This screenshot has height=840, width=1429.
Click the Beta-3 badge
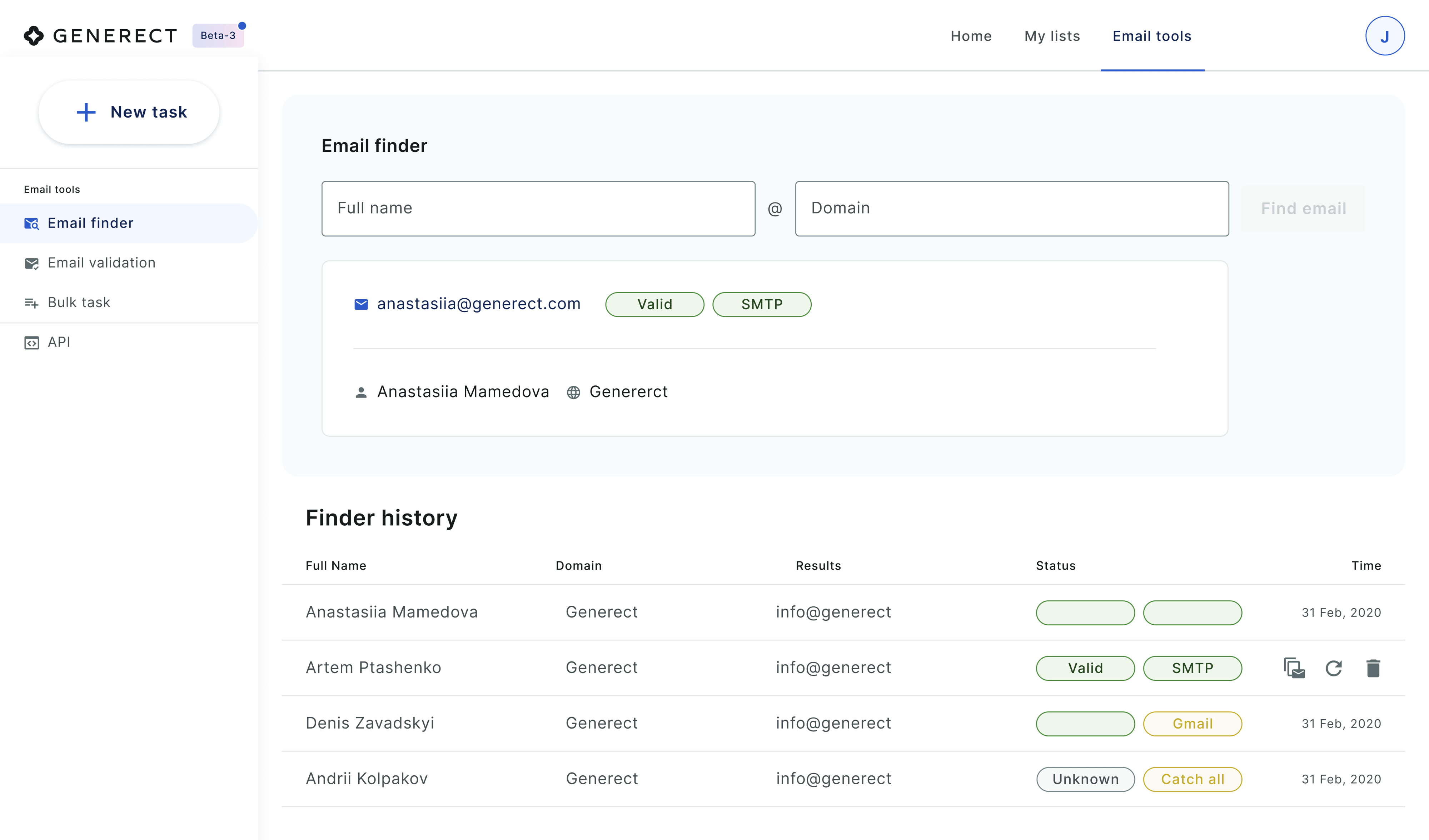[218, 36]
